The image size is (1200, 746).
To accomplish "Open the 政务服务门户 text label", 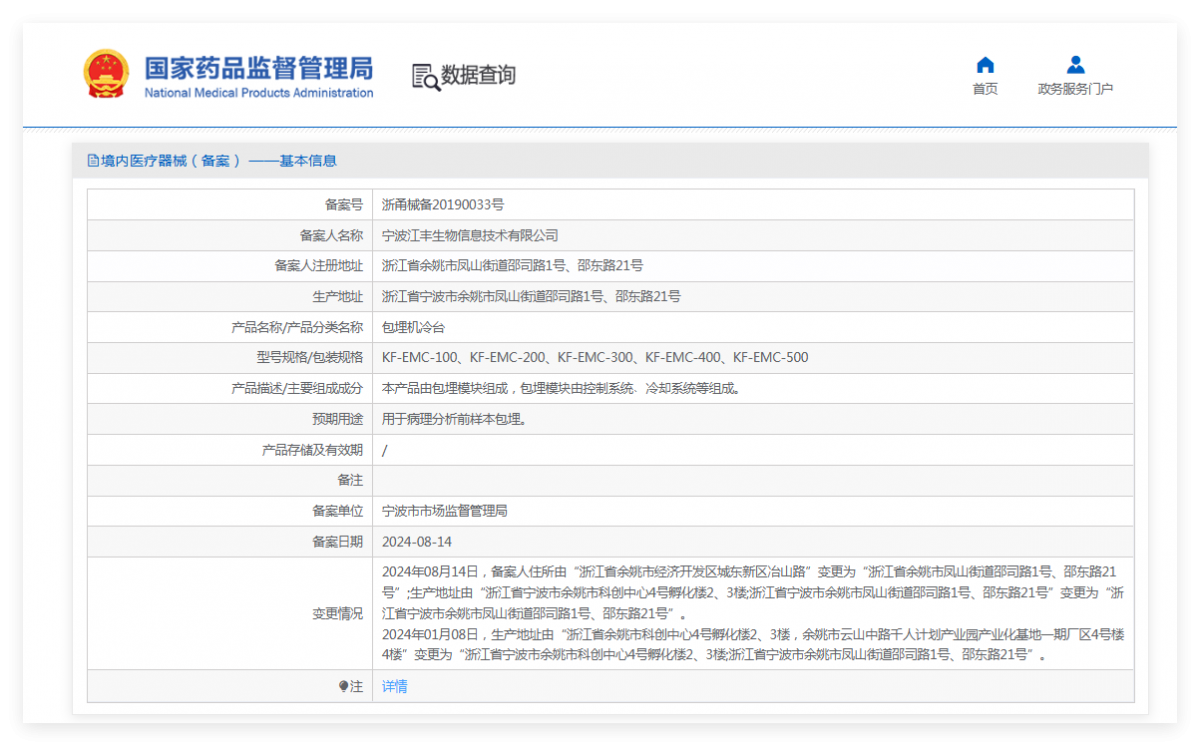I will (x=1075, y=89).
